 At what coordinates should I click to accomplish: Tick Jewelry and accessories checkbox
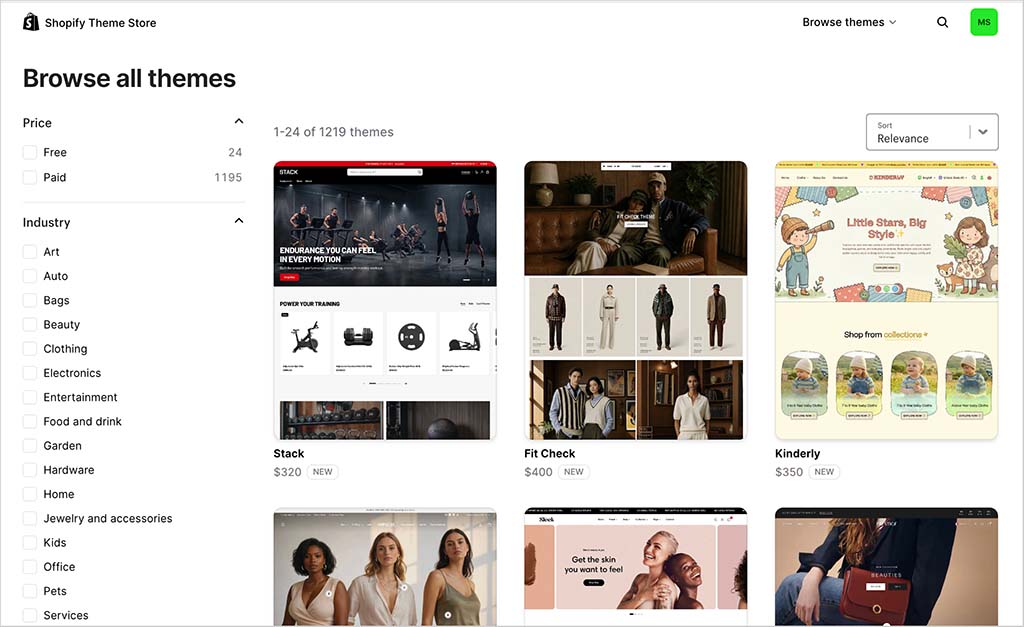[x=30, y=518]
